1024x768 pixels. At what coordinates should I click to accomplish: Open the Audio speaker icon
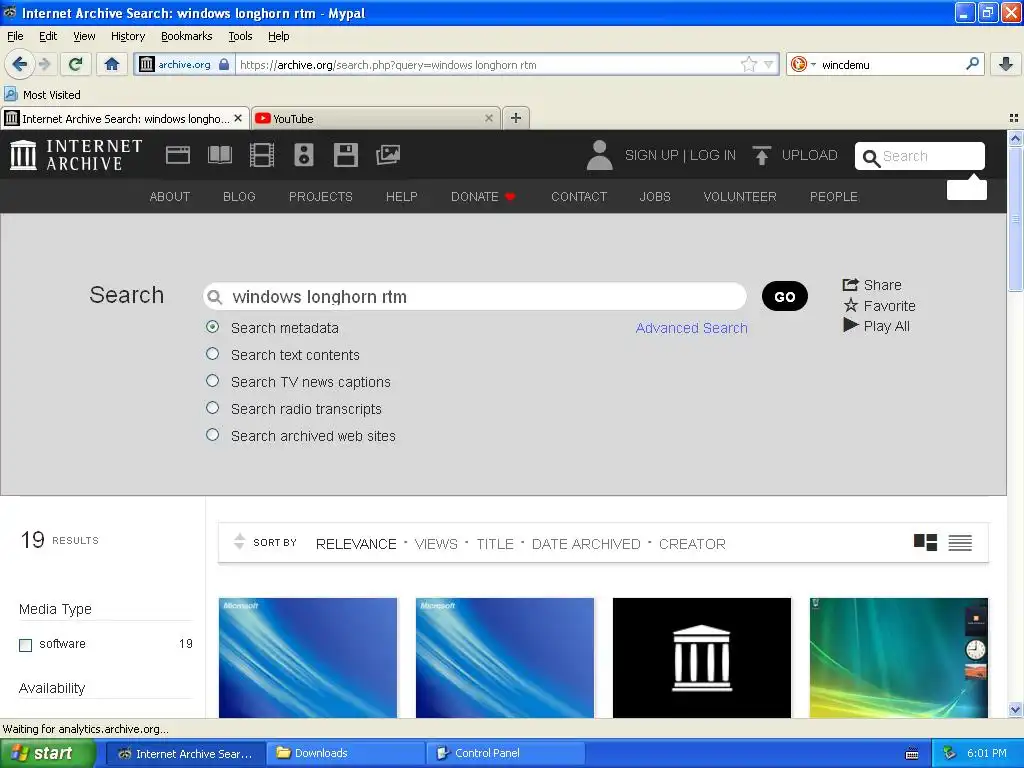[304, 155]
